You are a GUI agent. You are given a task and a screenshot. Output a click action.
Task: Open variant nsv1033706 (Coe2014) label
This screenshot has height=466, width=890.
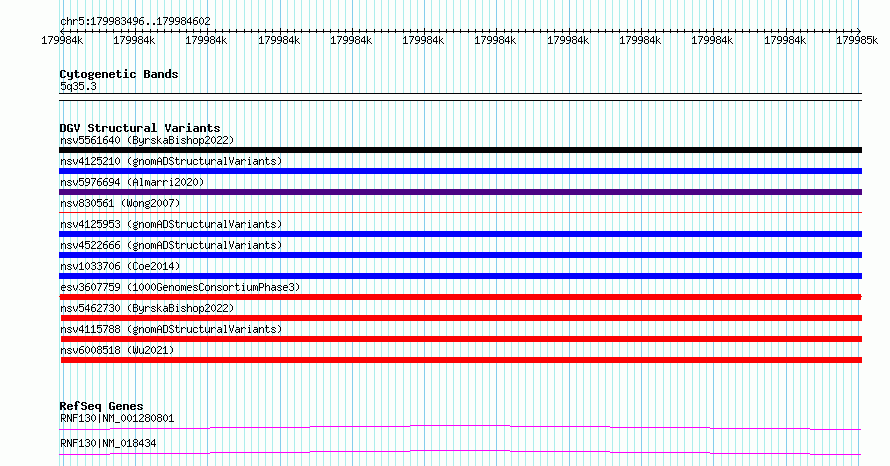tap(120, 266)
